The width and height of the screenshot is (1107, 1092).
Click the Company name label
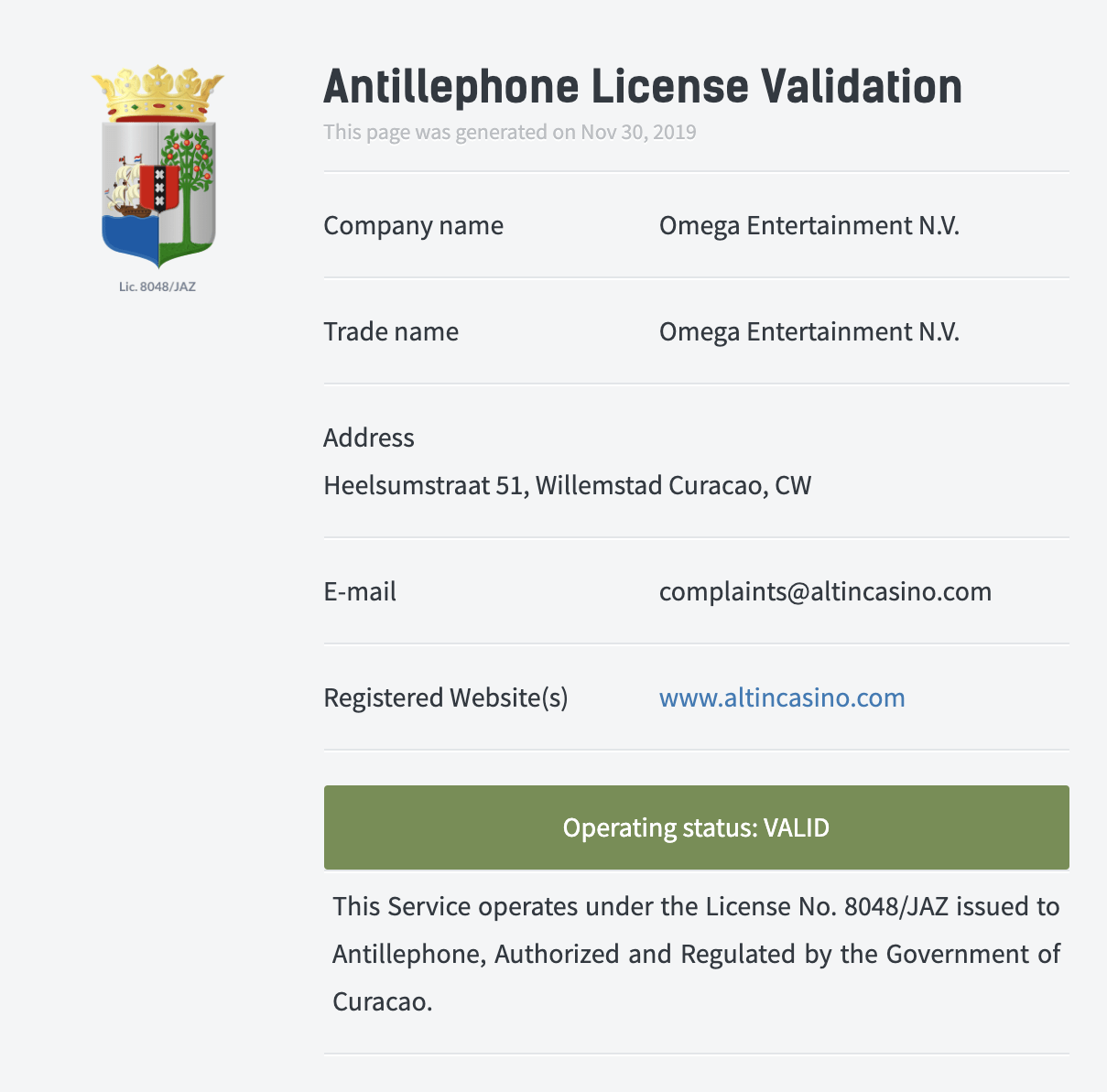coord(414,225)
